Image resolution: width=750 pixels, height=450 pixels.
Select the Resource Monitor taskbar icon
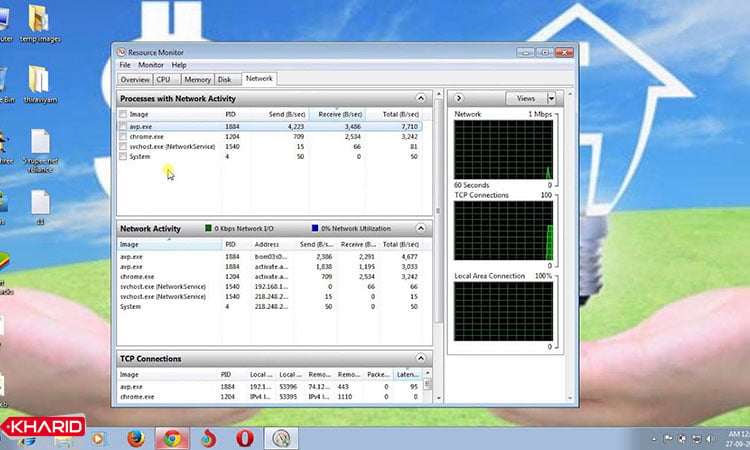pos(281,438)
